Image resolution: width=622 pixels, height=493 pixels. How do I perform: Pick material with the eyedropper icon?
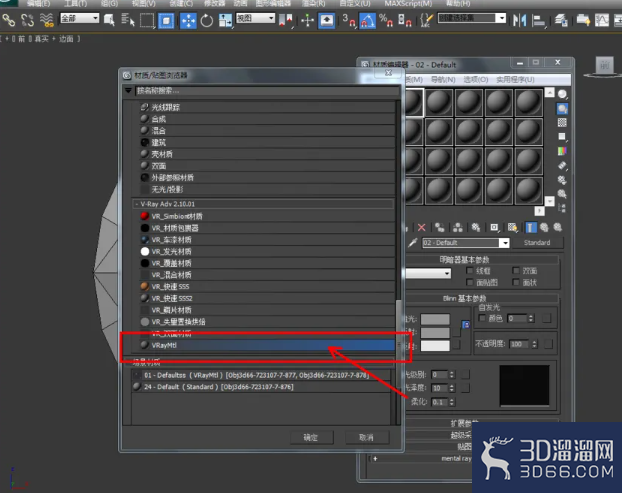[x=413, y=242]
